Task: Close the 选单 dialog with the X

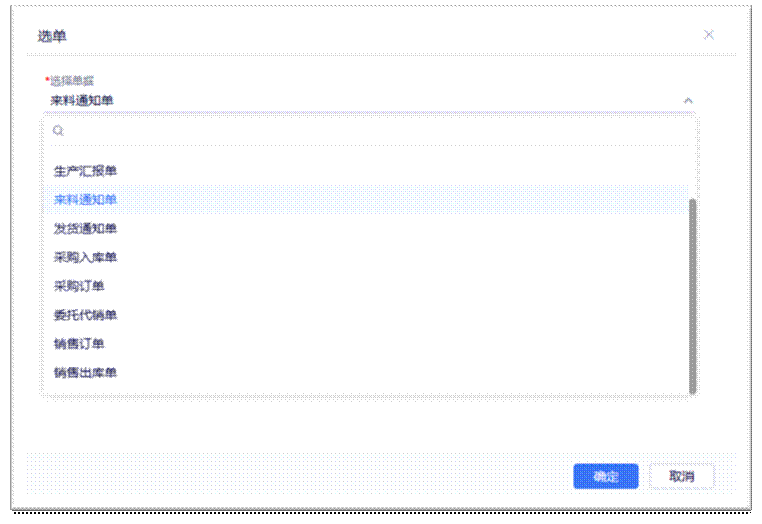Action: coord(709,35)
